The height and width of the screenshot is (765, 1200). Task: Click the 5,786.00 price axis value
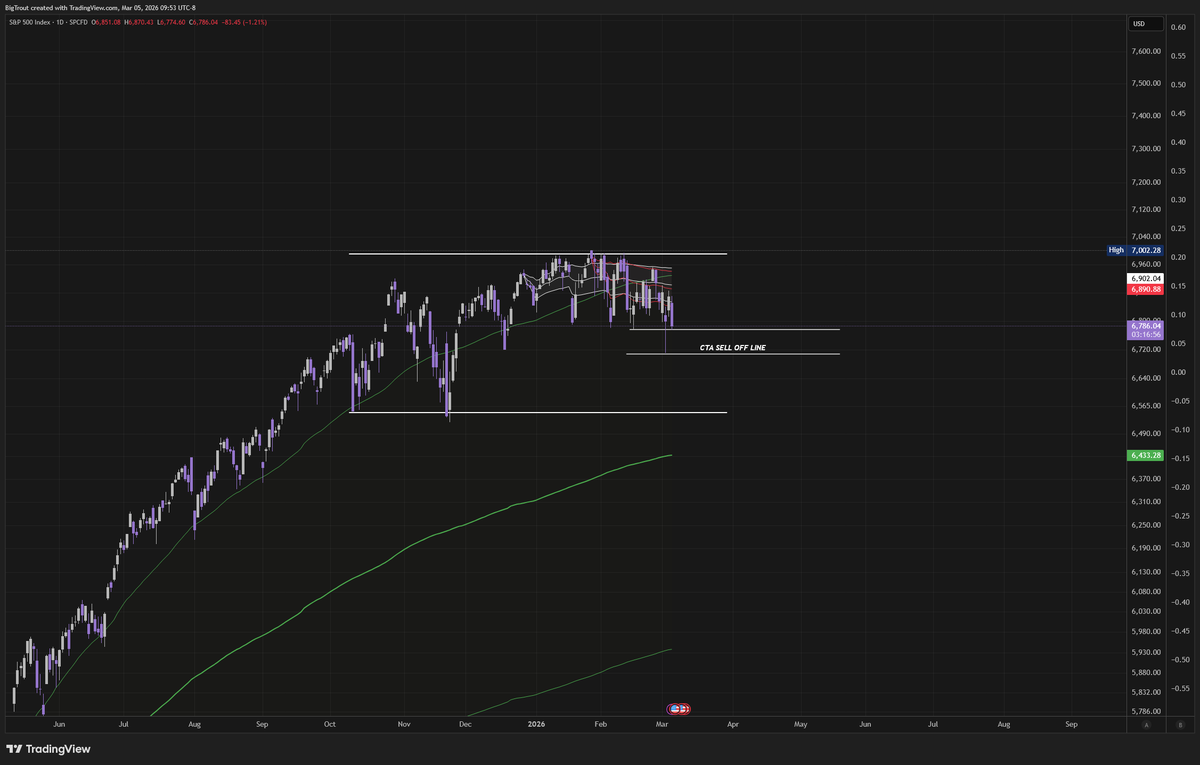click(x=1145, y=710)
